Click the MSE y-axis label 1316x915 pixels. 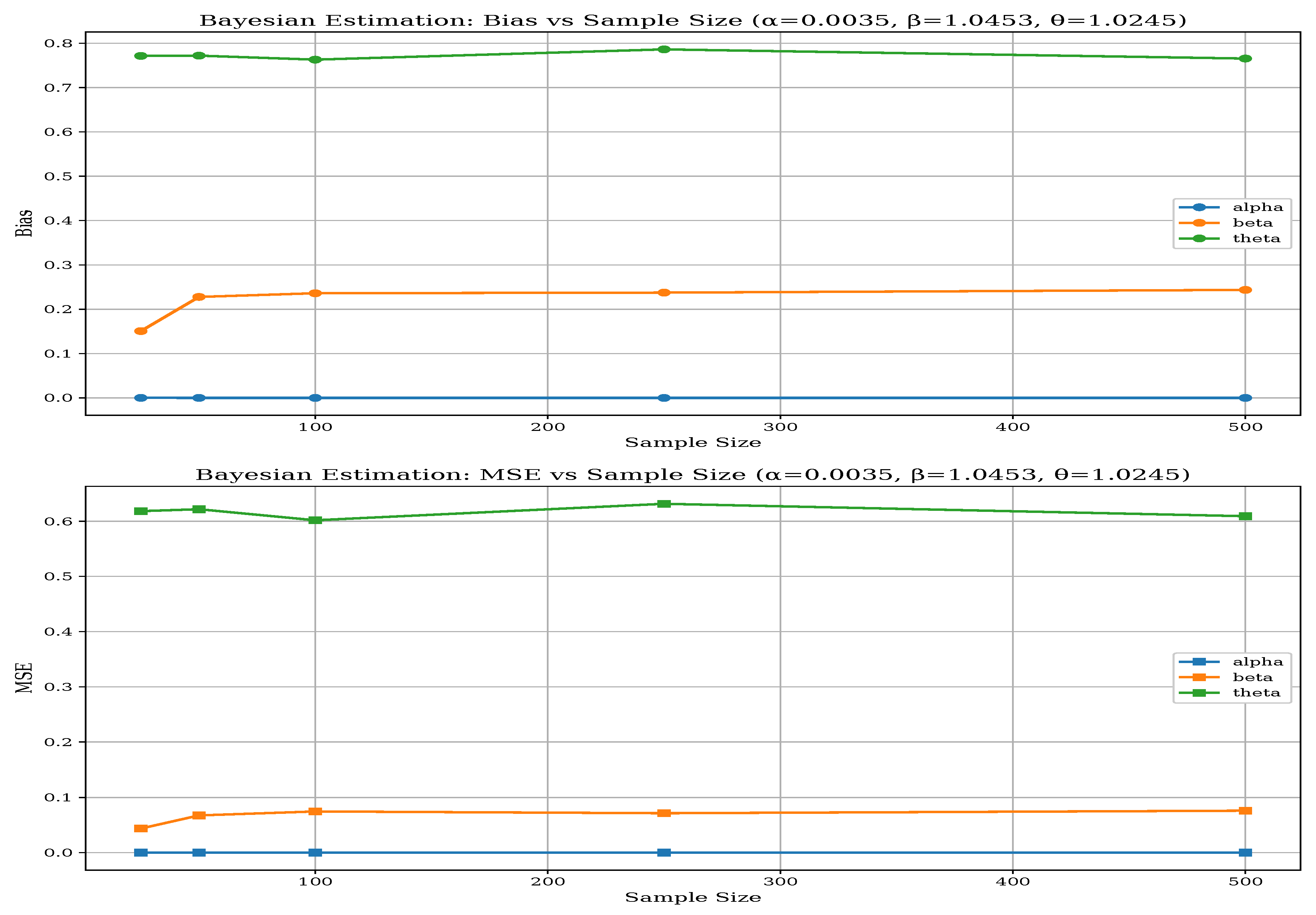[x=24, y=678]
